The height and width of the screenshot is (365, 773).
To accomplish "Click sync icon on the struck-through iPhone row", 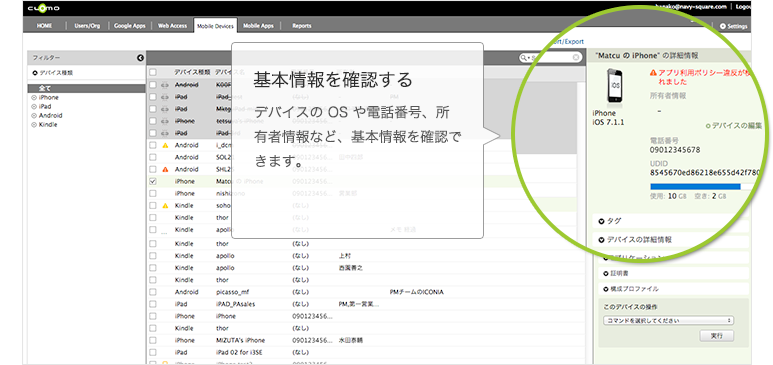I will [166, 121].
